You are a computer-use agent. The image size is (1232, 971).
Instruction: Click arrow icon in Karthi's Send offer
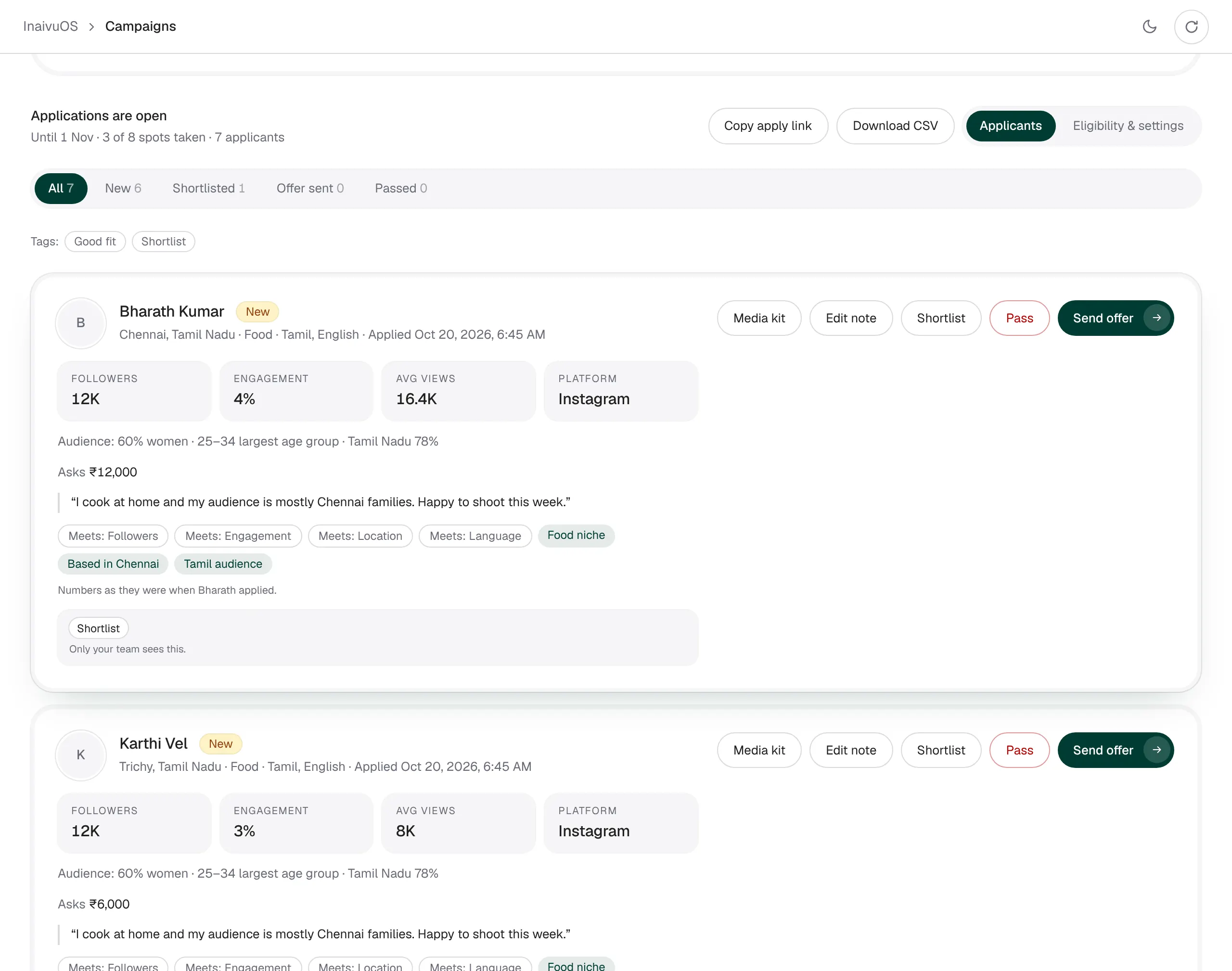tap(1156, 750)
